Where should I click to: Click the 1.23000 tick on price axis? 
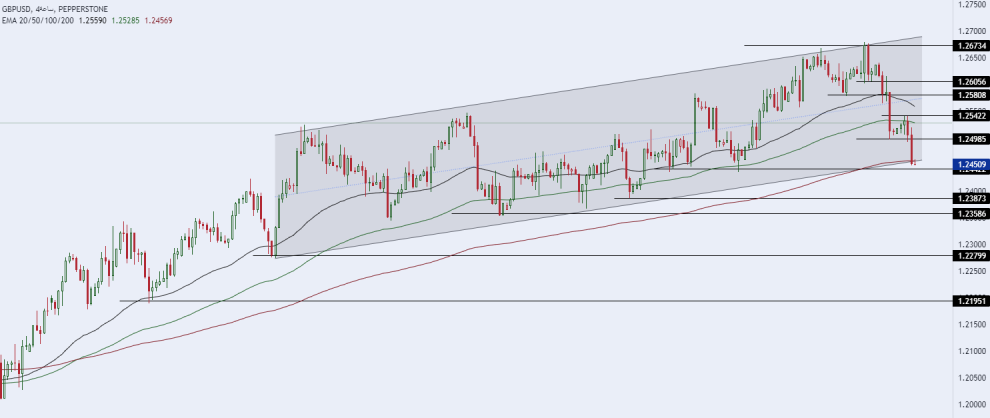point(972,244)
